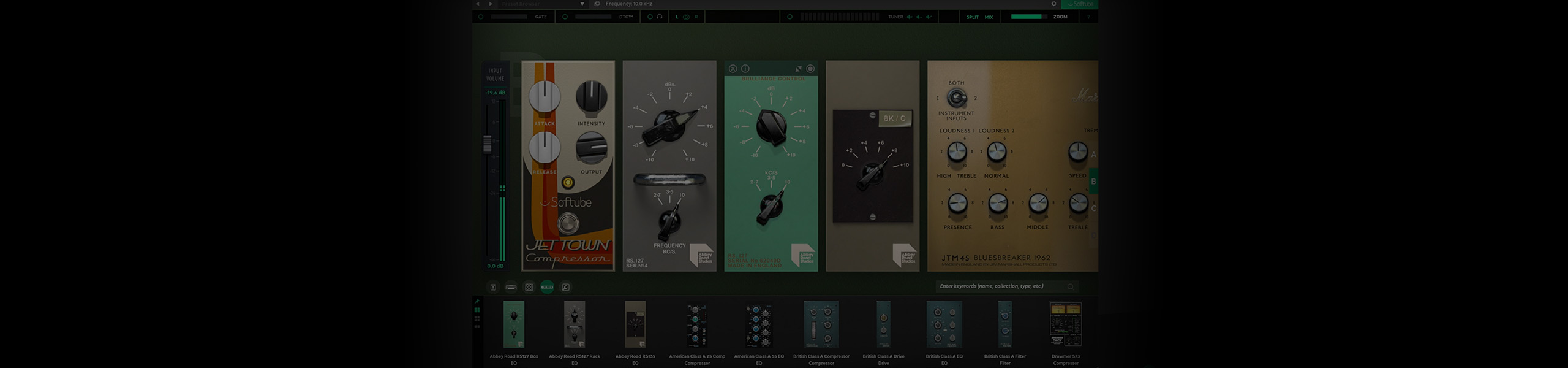
Task: Click the first speaker icon after TUNER
Action: (910, 17)
